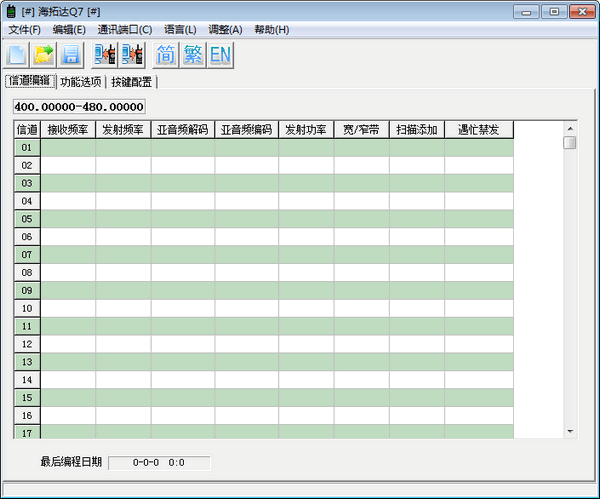Click the scroll down arrow of channel list
The height and width of the screenshot is (499, 600).
click(570, 431)
